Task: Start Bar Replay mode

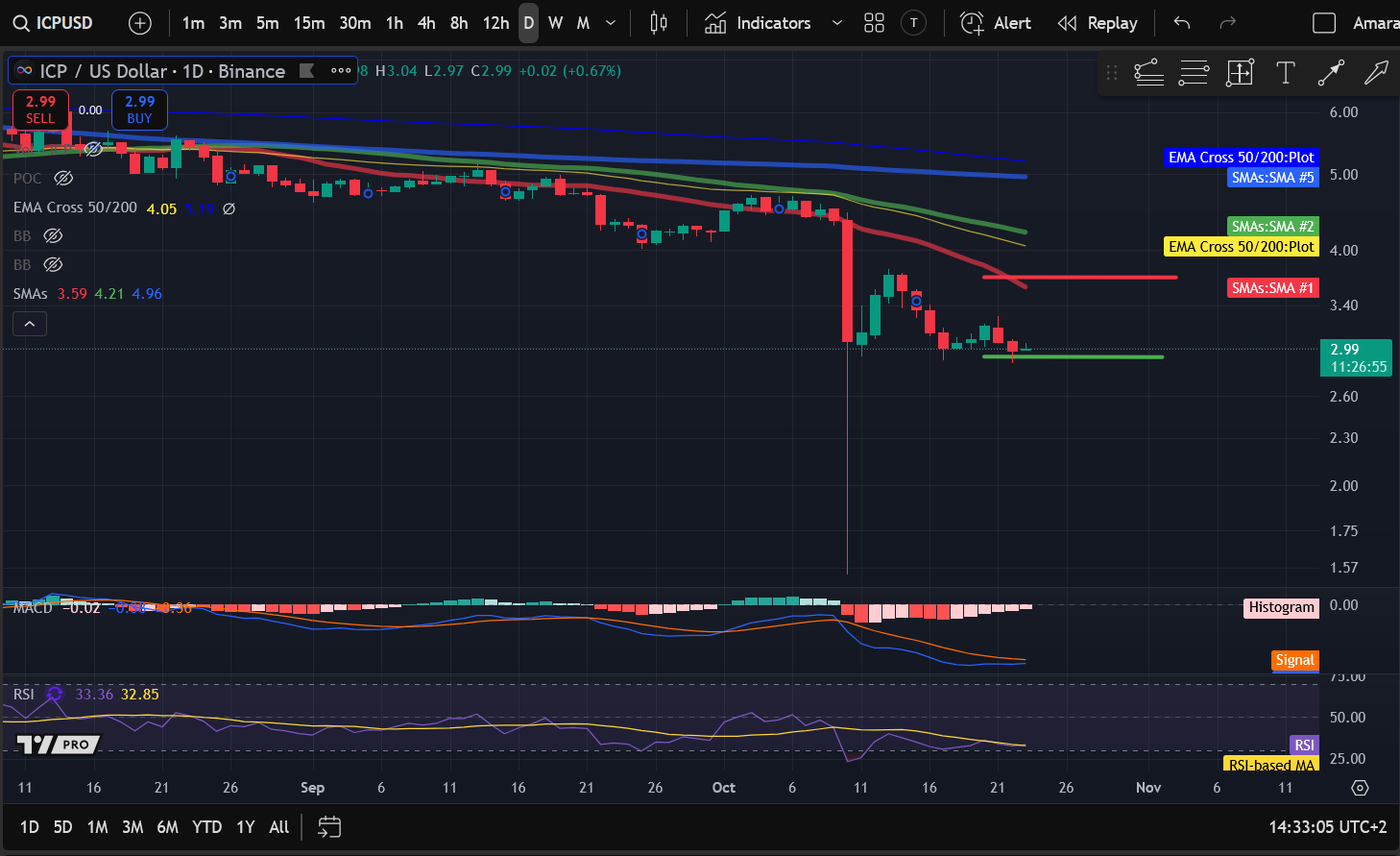Action: (1098, 23)
